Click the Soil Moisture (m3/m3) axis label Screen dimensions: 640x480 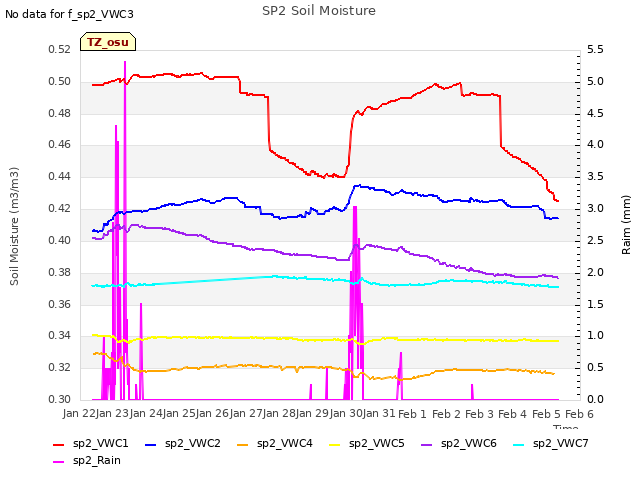coord(14,226)
